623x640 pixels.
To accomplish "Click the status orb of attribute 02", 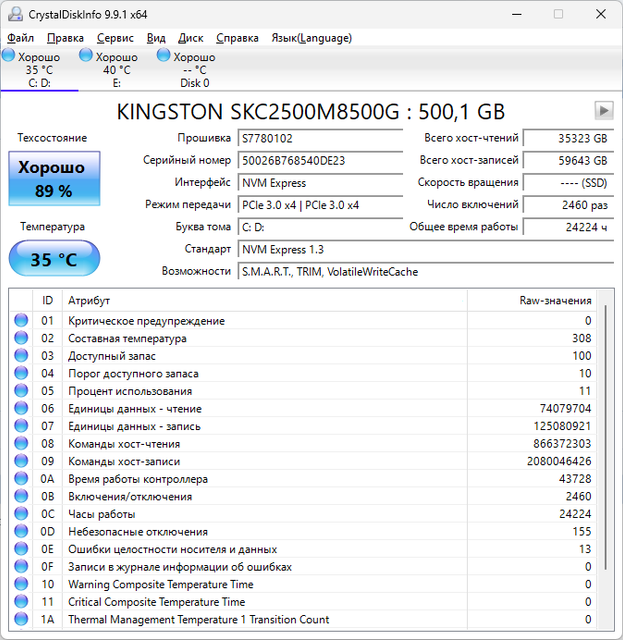I will pos(21,338).
